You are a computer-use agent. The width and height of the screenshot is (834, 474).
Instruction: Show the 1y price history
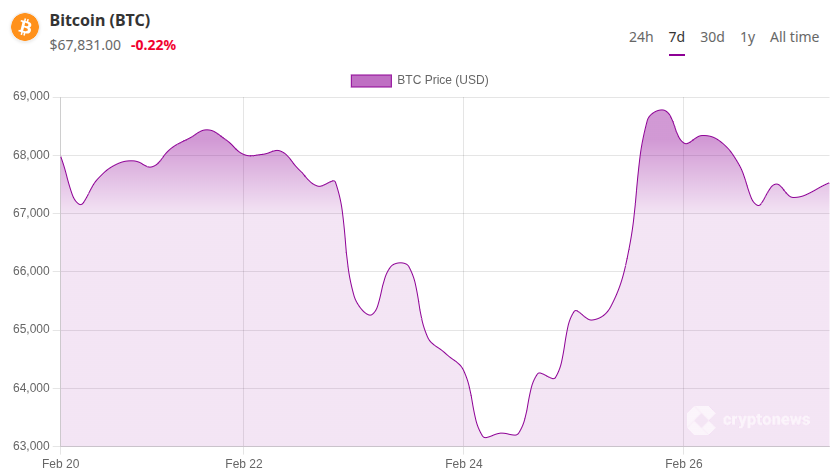[x=747, y=37]
